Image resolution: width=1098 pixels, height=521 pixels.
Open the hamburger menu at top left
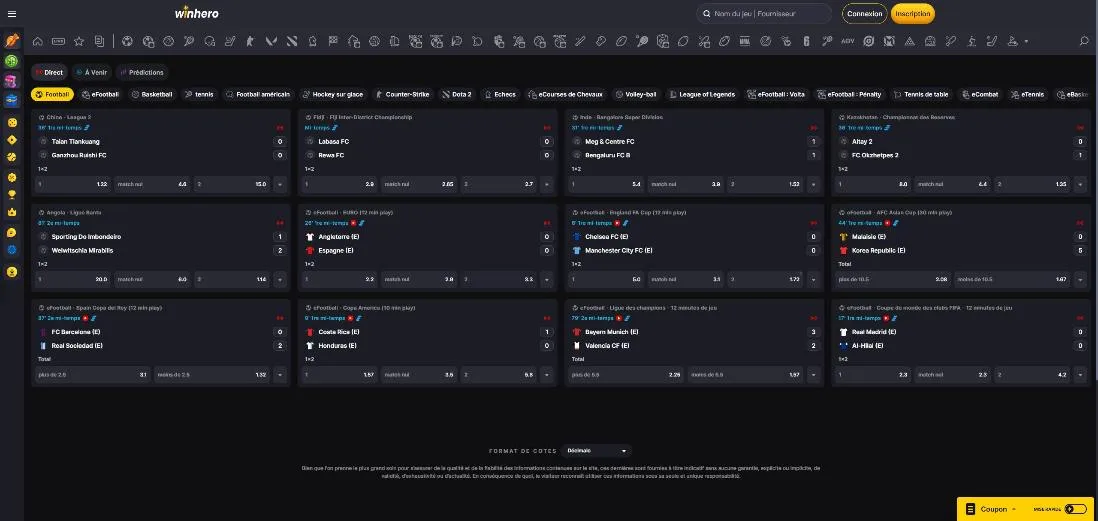tap(12, 13)
